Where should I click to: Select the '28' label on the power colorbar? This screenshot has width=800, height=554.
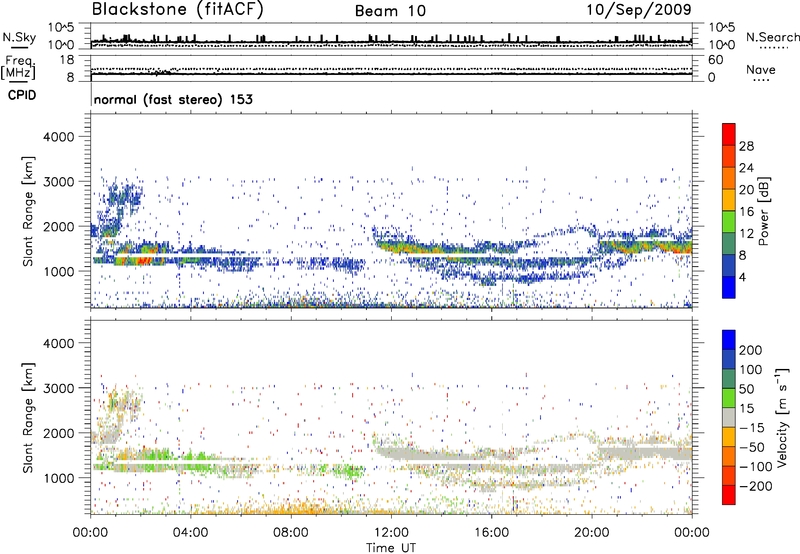pyautogui.click(x=746, y=146)
